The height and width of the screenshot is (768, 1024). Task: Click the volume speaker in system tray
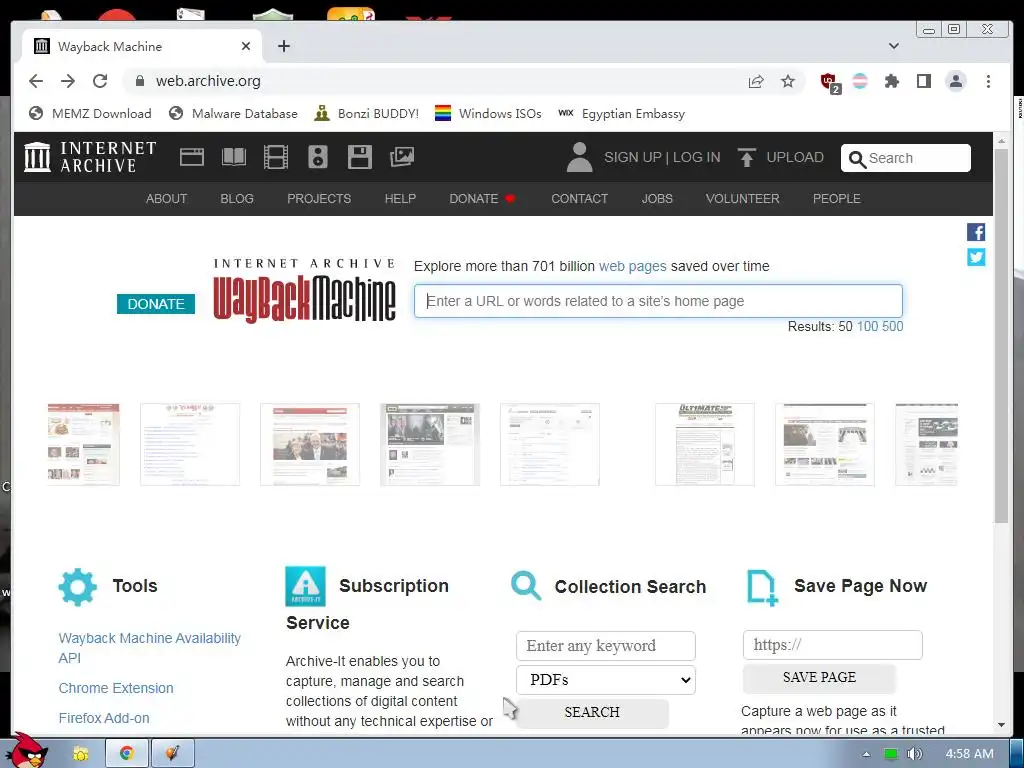pos(914,754)
